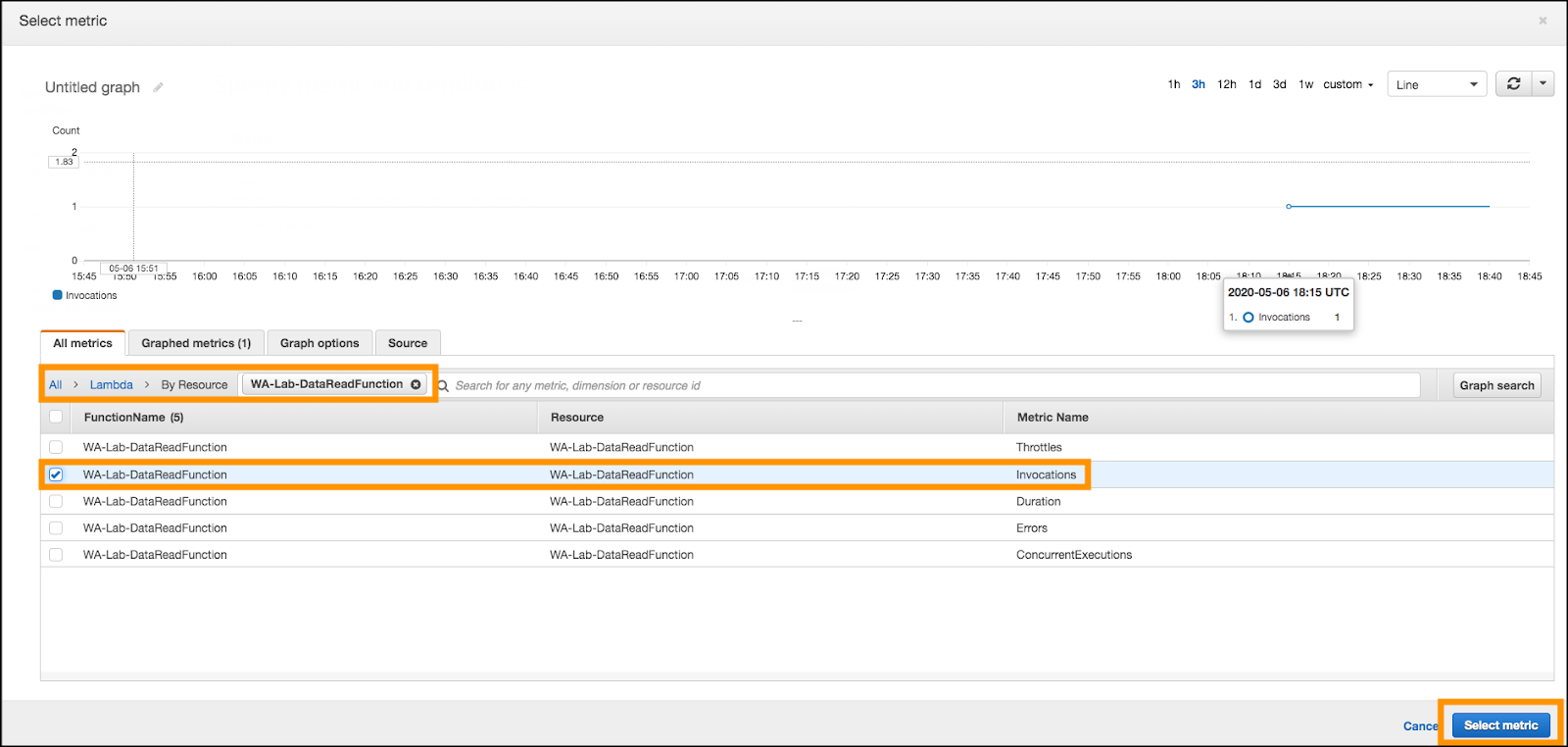Uncheck the Invocations metric checkbox
The width and height of the screenshot is (1568, 747).
click(x=56, y=474)
